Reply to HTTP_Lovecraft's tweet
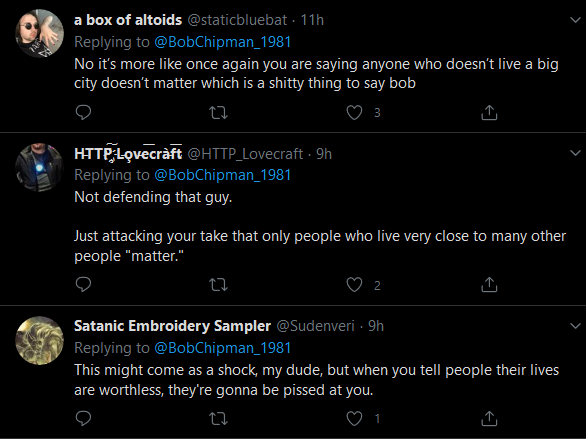 coord(83,285)
